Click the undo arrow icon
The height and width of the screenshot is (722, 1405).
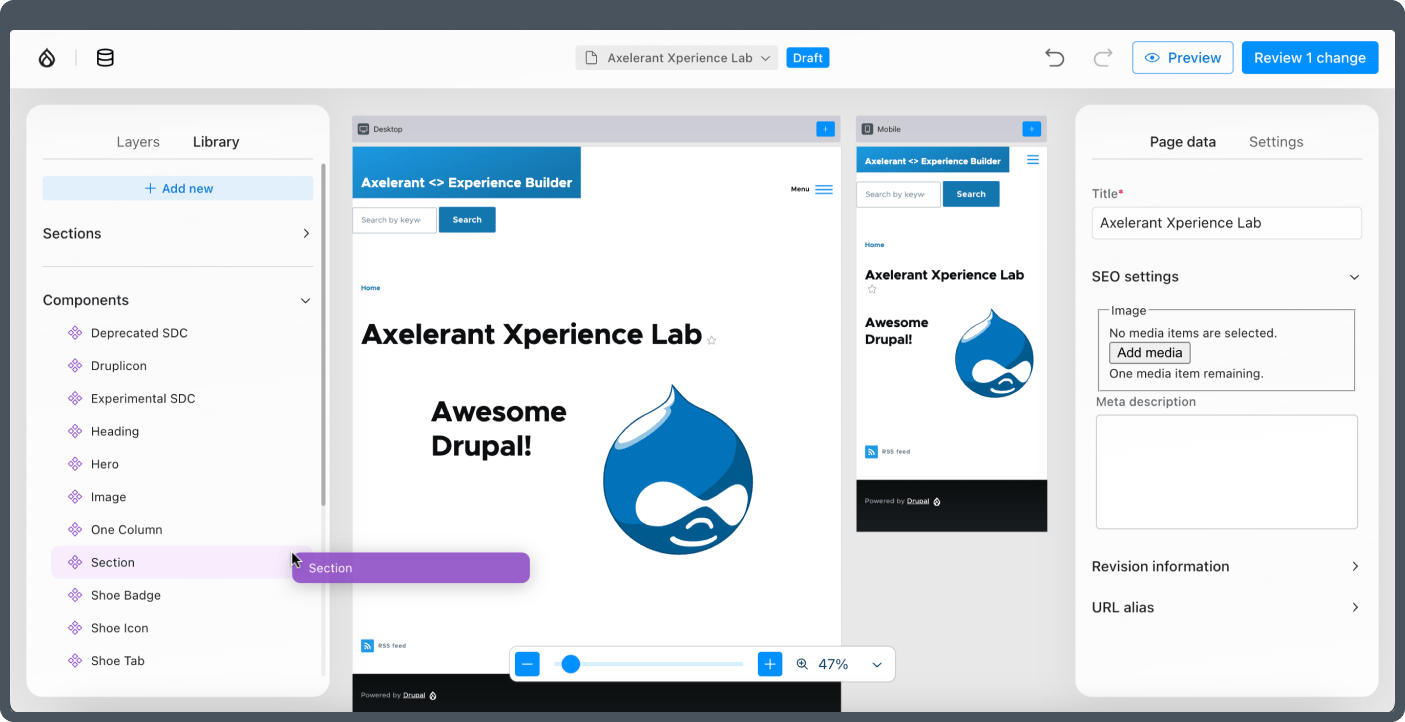pos(1054,57)
